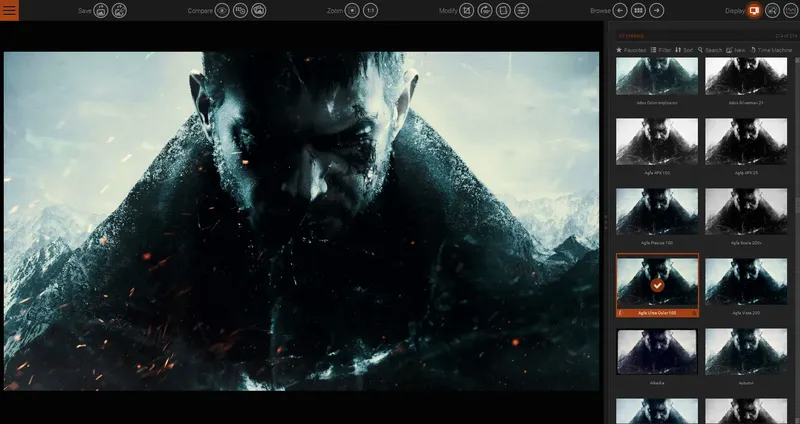Image resolution: width=800 pixels, height=424 pixels.
Task: Select the Adox Color Implosion preset thumbnail
Action: click(x=657, y=76)
